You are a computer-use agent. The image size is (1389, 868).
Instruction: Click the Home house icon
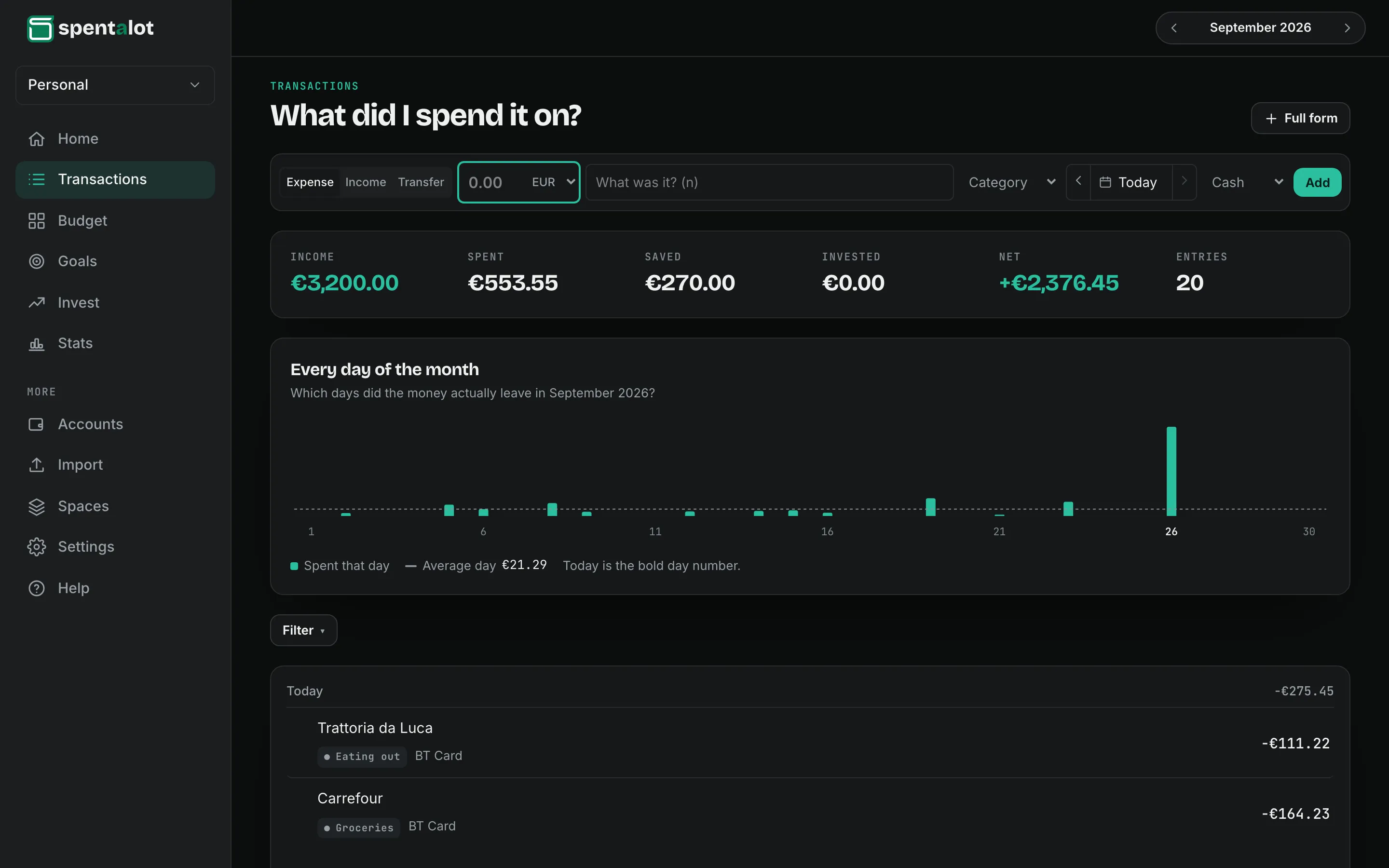pyautogui.click(x=37, y=139)
